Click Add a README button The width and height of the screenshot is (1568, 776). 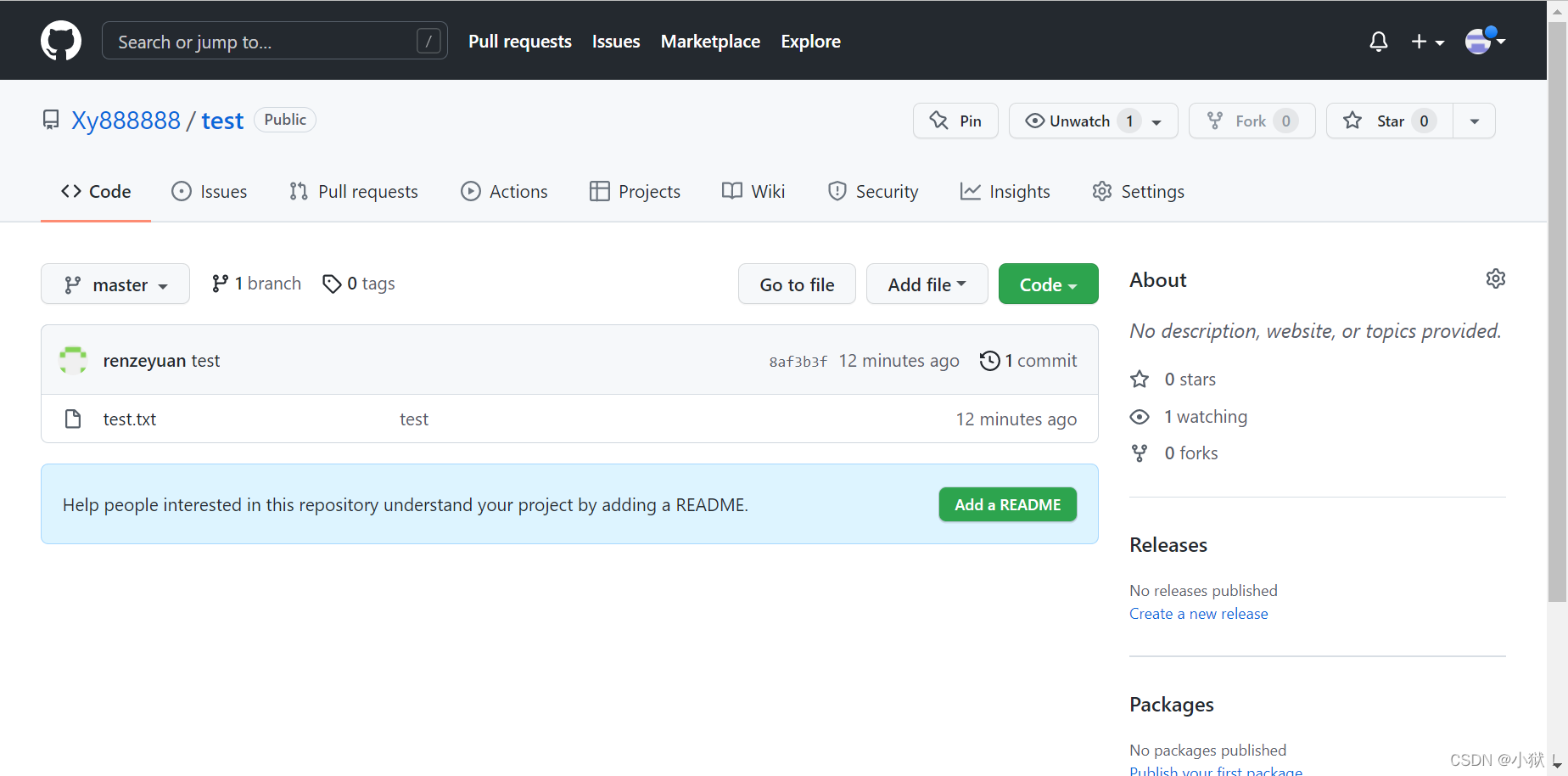[x=1007, y=504]
